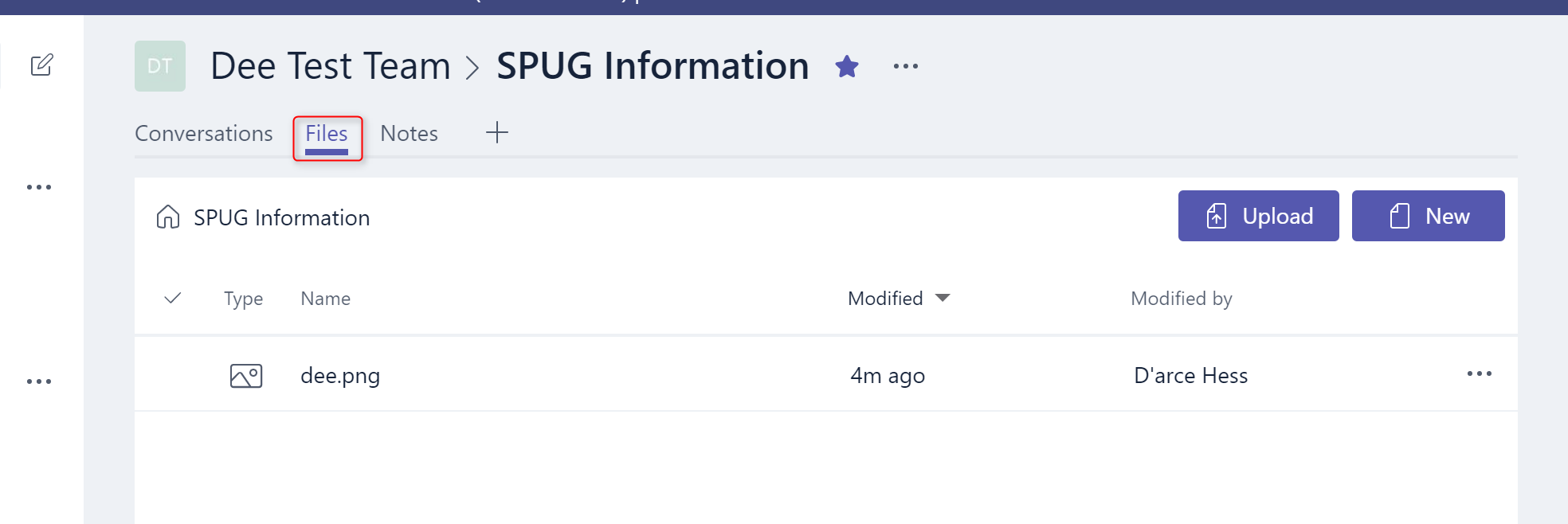Viewport: 1568px width, 524px height.
Task: Click the Upload button
Action: [x=1259, y=216]
